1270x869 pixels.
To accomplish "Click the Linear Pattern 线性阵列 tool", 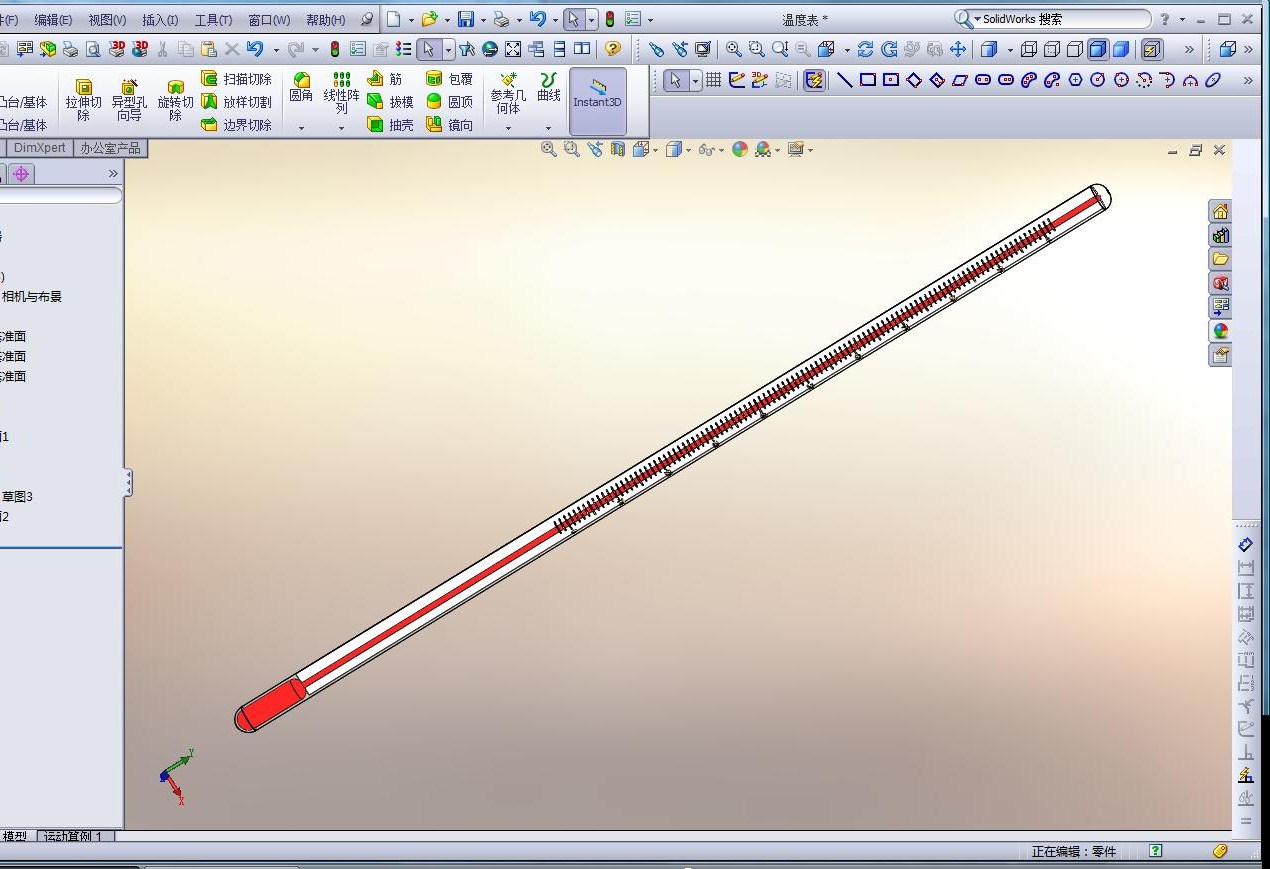I will (x=341, y=93).
